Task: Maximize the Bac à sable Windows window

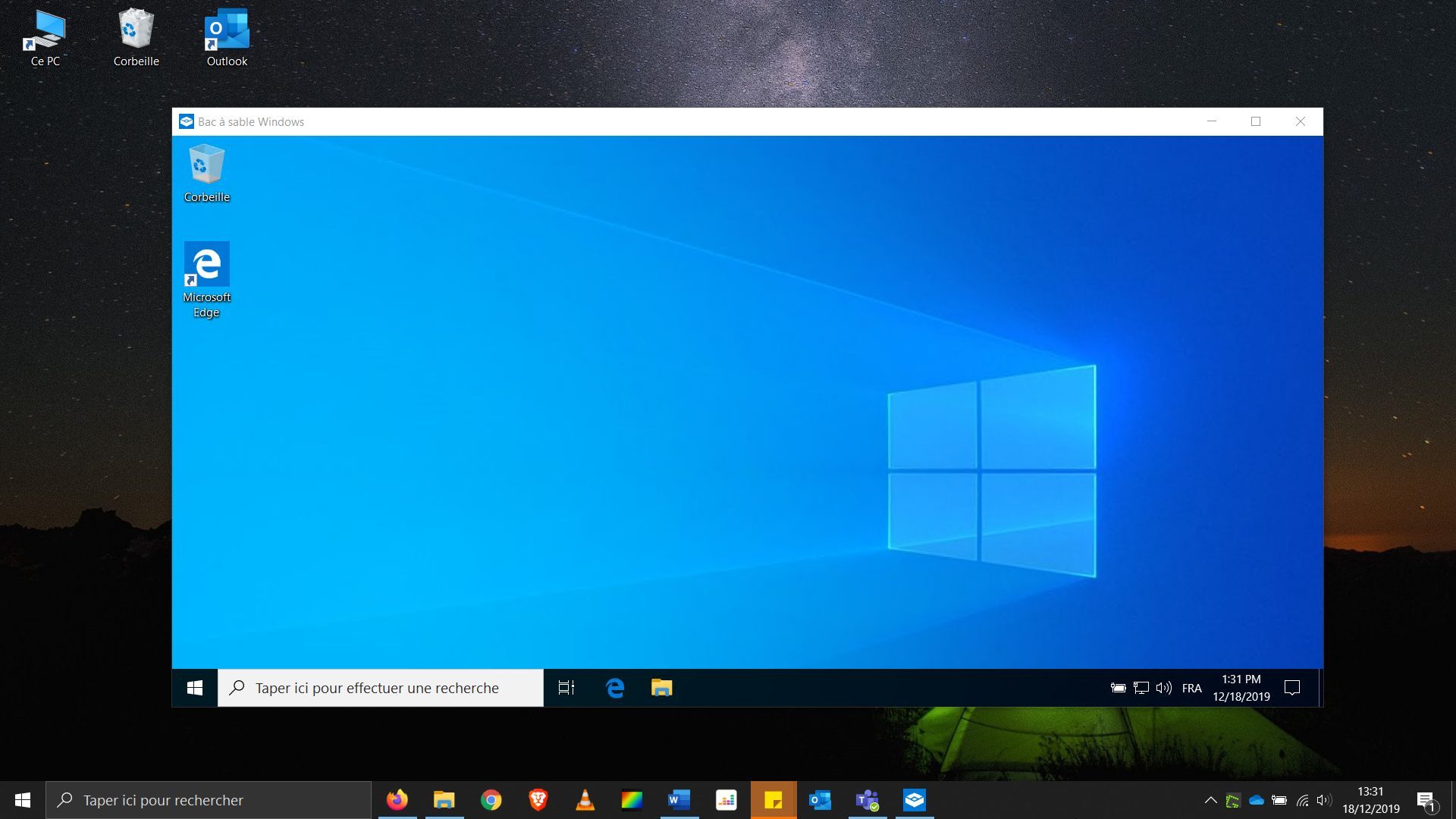Action: 1256,121
